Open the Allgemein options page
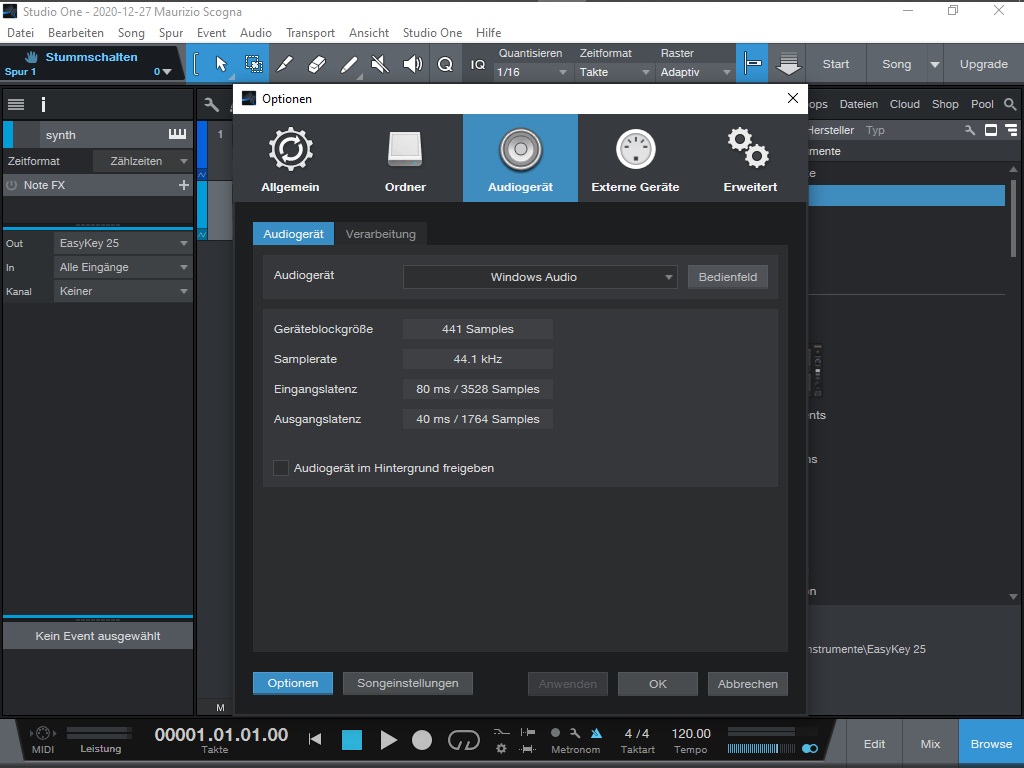The image size is (1024, 768). pyautogui.click(x=291, y=158)
